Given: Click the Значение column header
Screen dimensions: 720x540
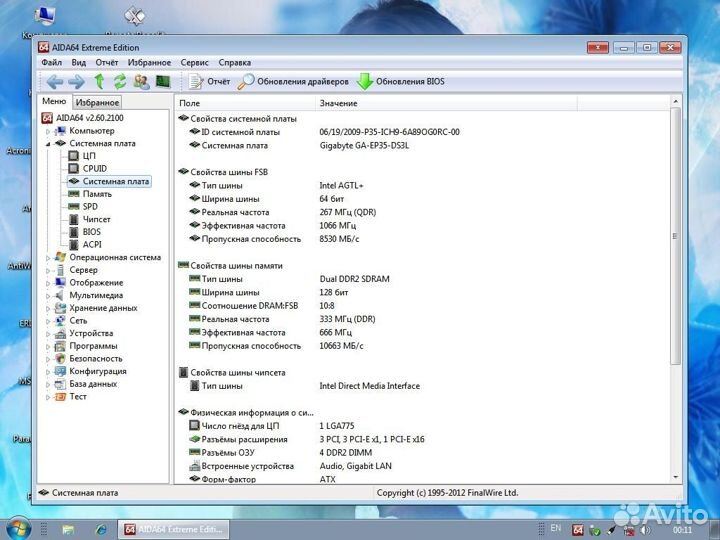Looking at the screenshot, I should click(x=446, y=103).
